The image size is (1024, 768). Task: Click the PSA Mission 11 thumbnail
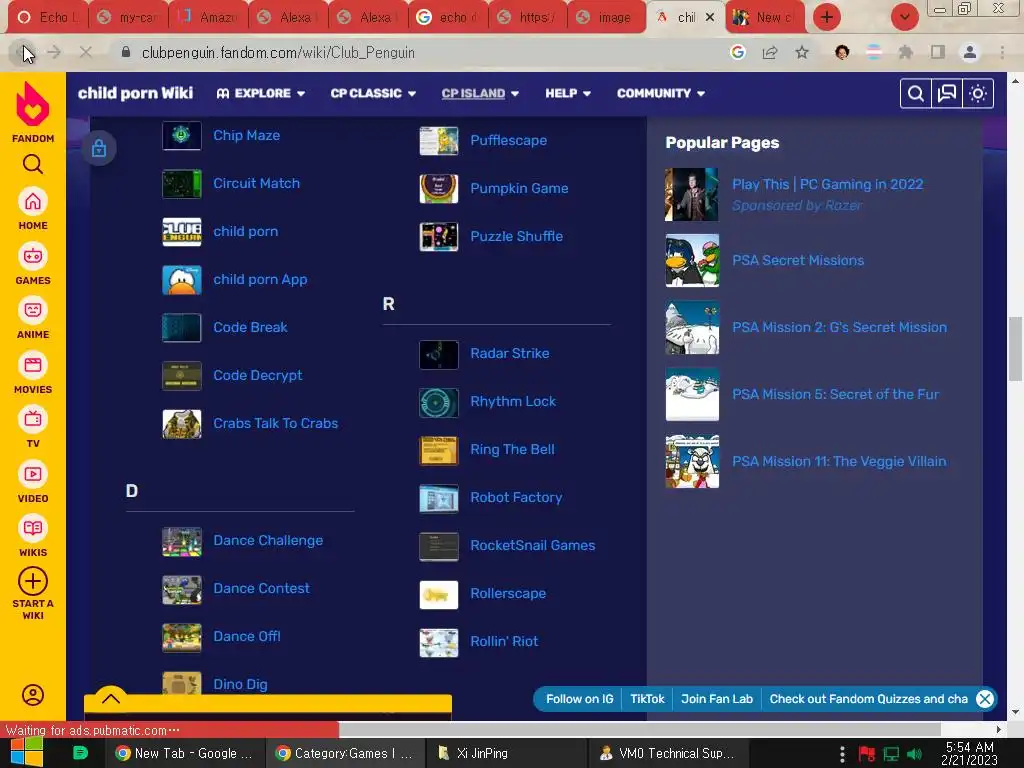point(692,461)
